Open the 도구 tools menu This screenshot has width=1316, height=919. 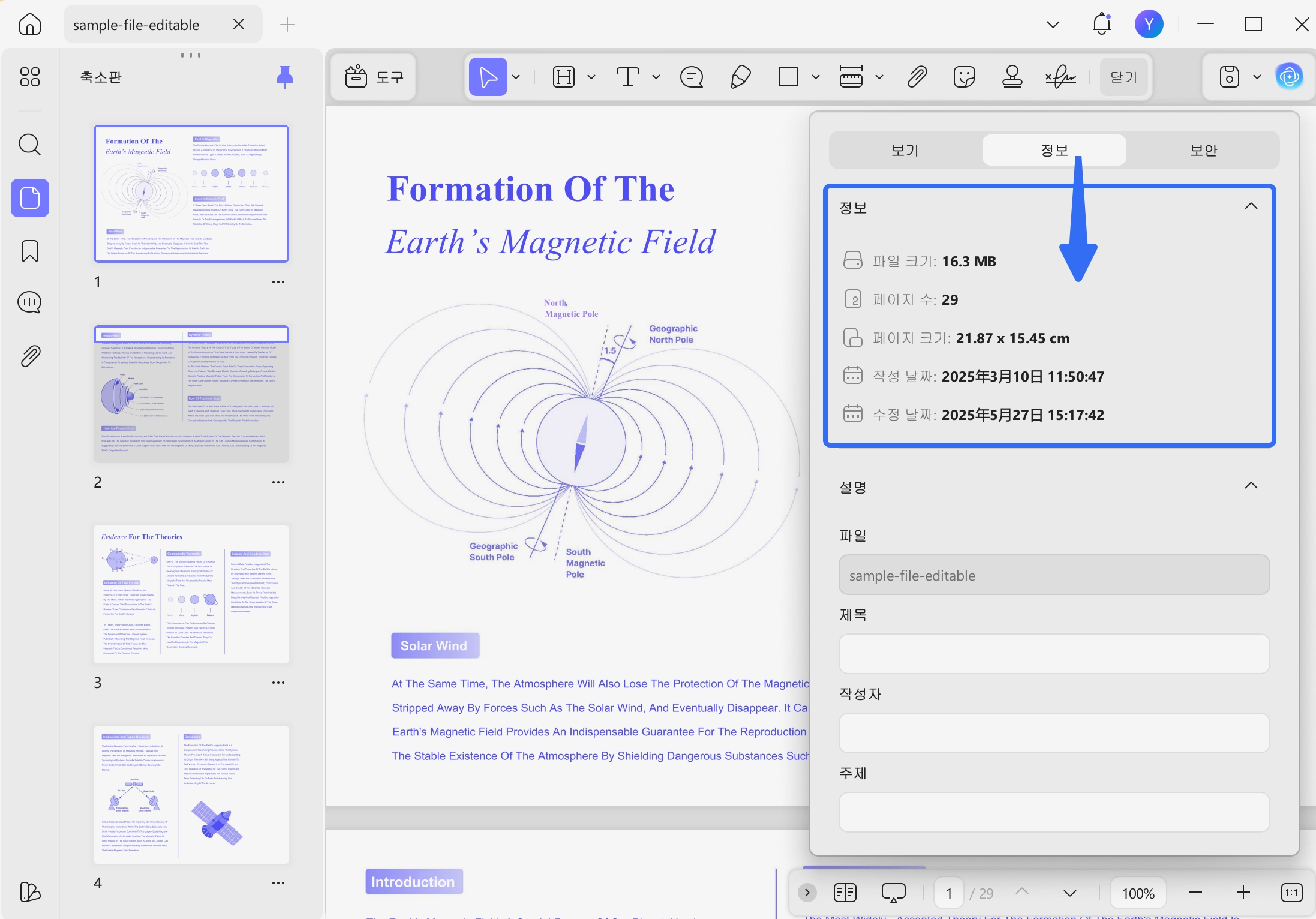click(x=374, y=77)
